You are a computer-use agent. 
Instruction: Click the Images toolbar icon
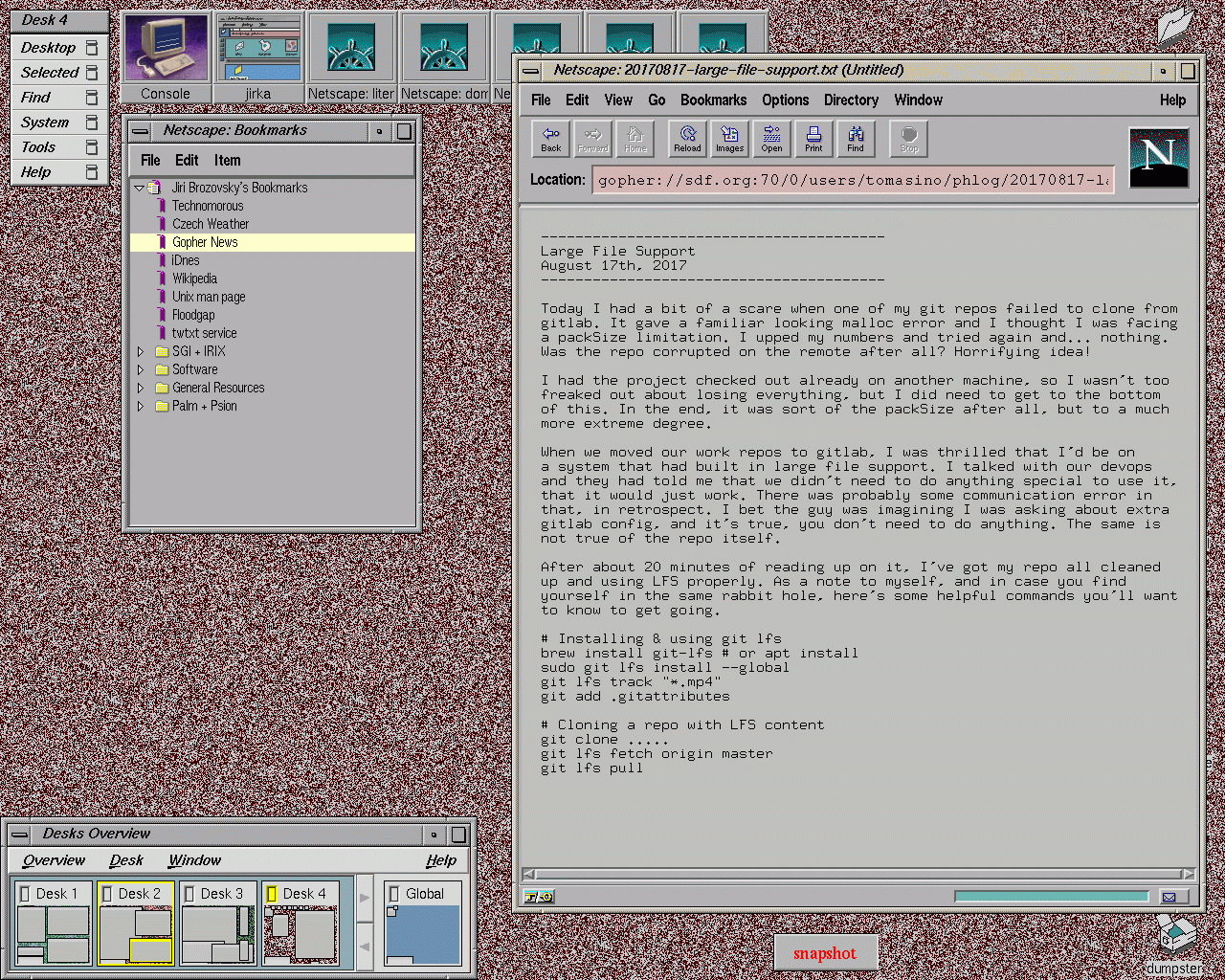(x=729, y=139)
